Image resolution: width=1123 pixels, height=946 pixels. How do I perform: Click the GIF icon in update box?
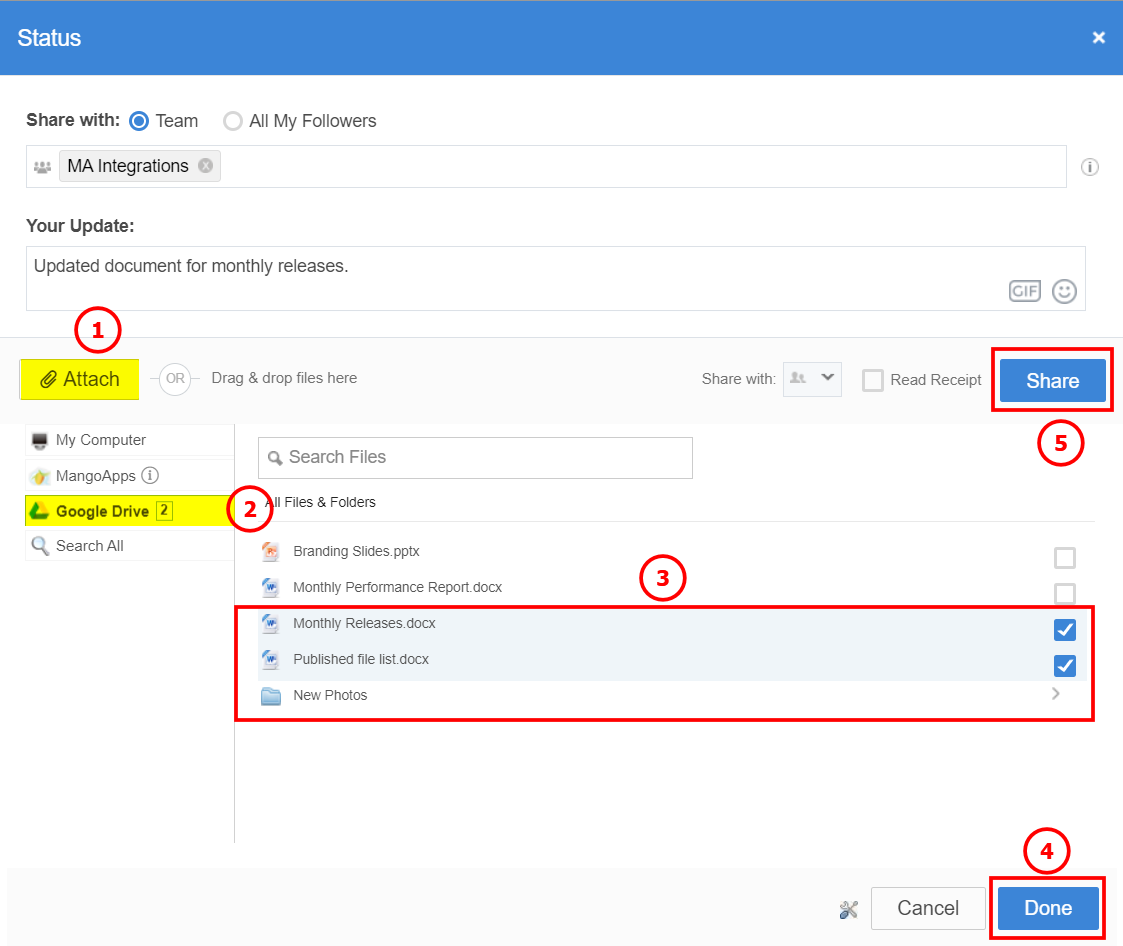point(1024,291)
